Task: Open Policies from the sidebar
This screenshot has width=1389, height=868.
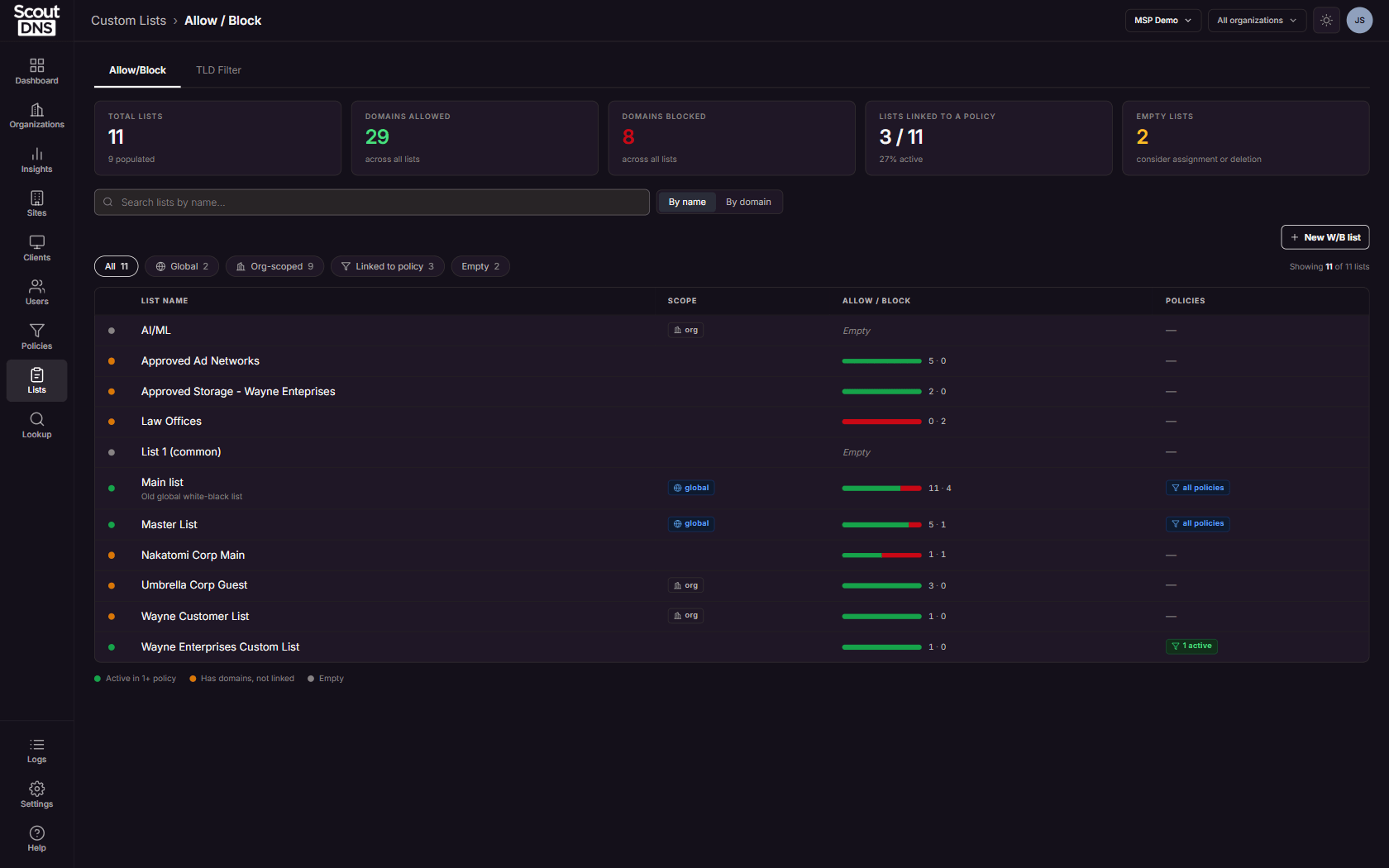Action: (x=36, y=337)
